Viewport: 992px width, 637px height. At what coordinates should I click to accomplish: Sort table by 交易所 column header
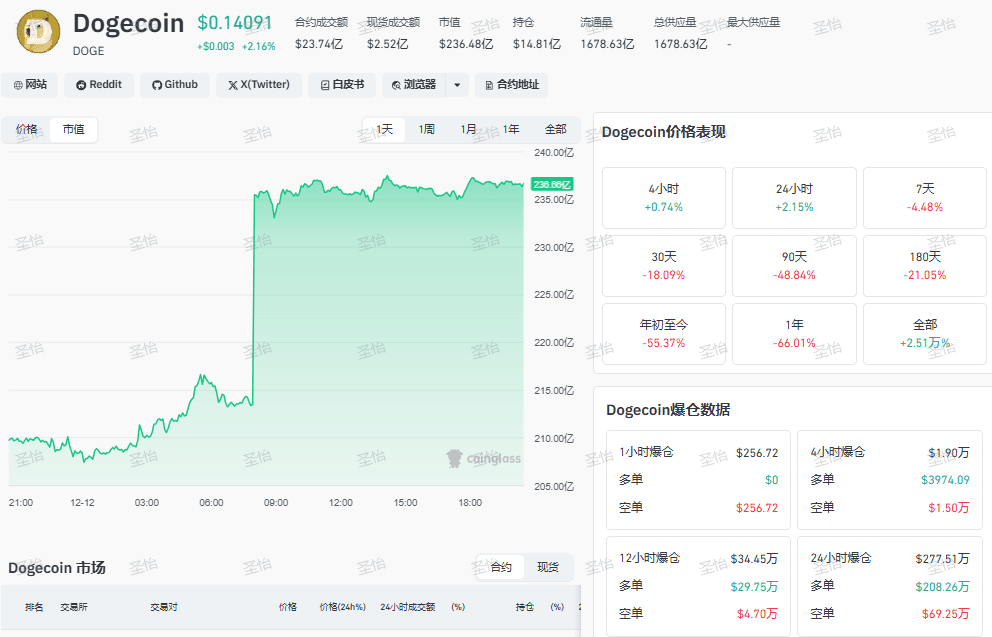[74, 607]
